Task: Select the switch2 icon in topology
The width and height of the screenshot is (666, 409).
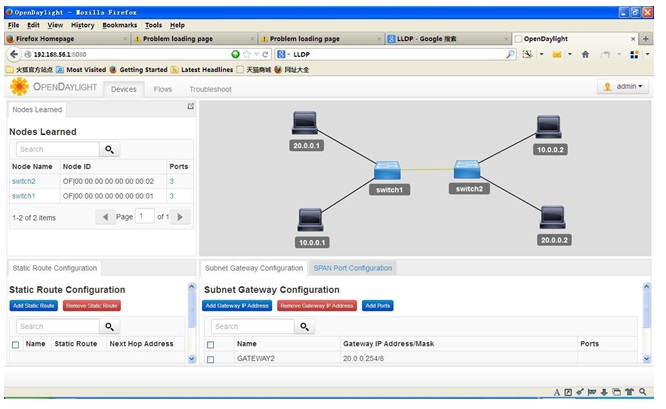Action: point(467,169)
